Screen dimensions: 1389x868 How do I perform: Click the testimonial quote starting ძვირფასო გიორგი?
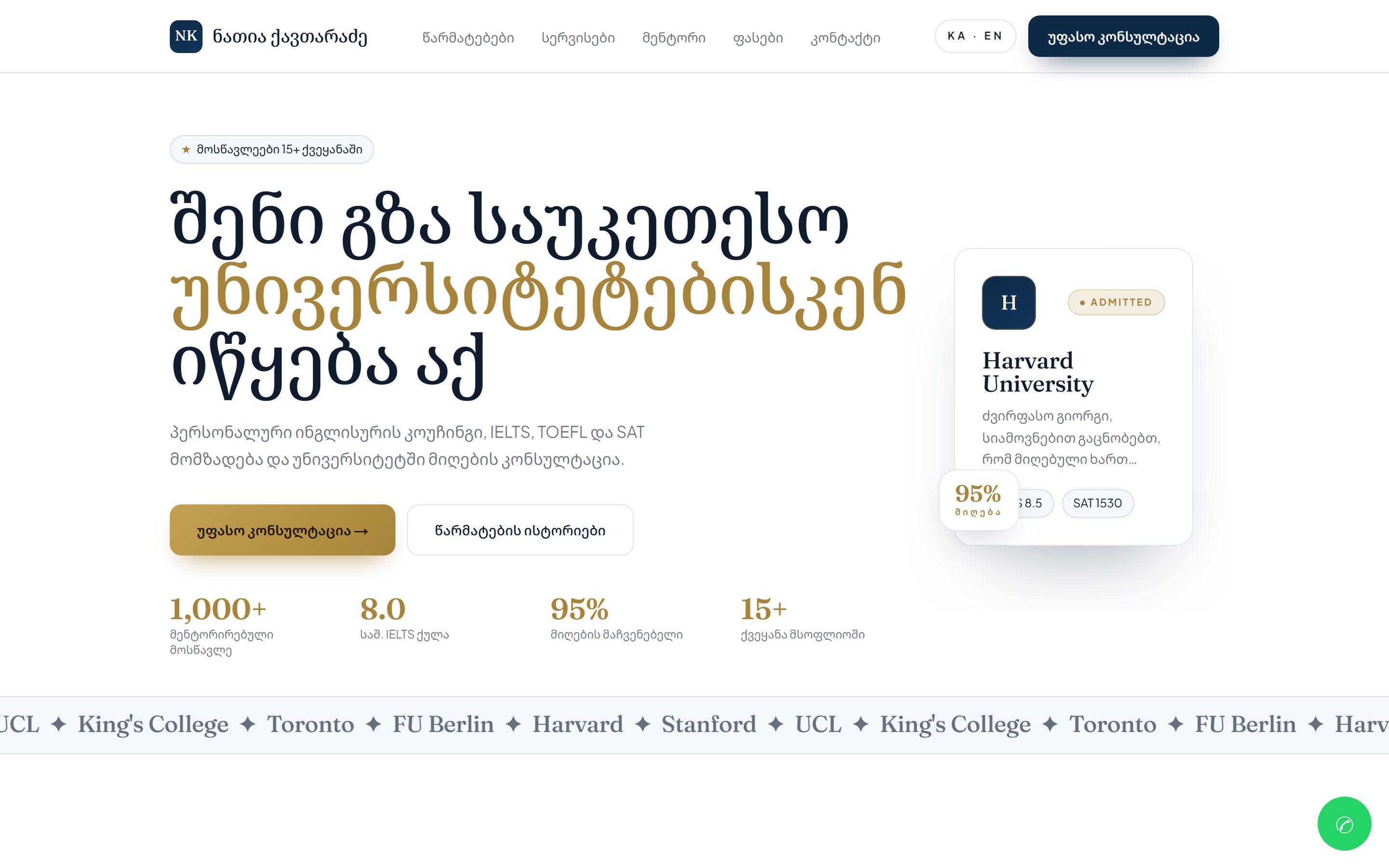tap(1071, 437)
